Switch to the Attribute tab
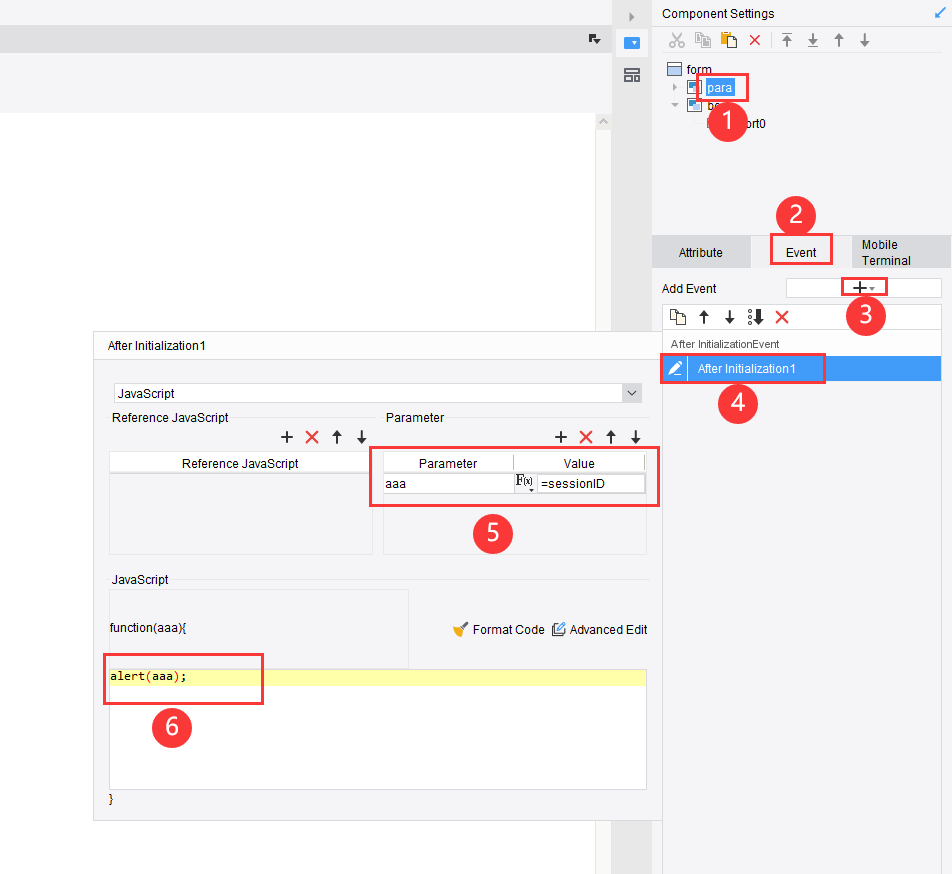The height and width of the screenshot is (874, 952). 701,252
